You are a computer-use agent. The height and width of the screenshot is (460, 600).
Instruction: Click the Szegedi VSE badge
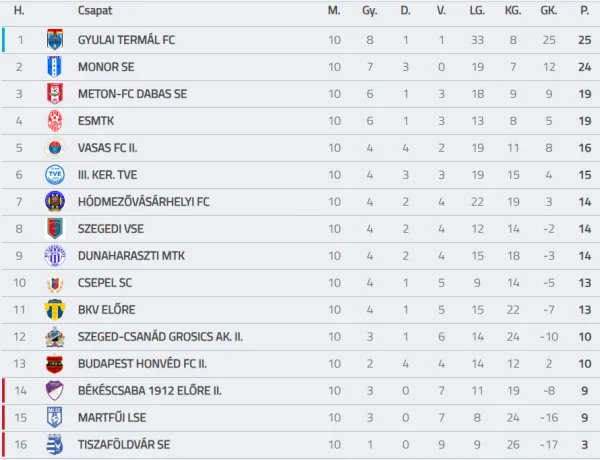pos(54,229)
